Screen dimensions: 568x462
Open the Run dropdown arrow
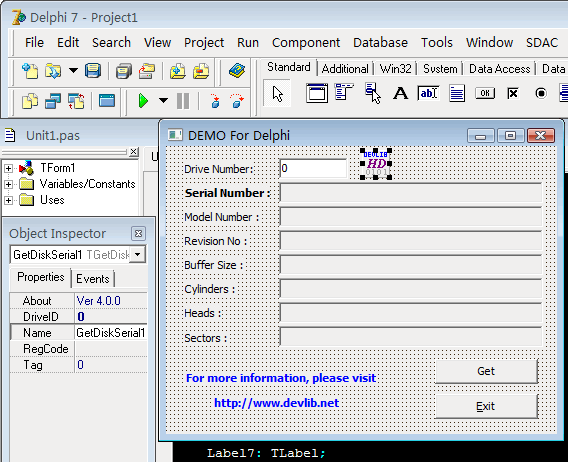pos(163,100)
